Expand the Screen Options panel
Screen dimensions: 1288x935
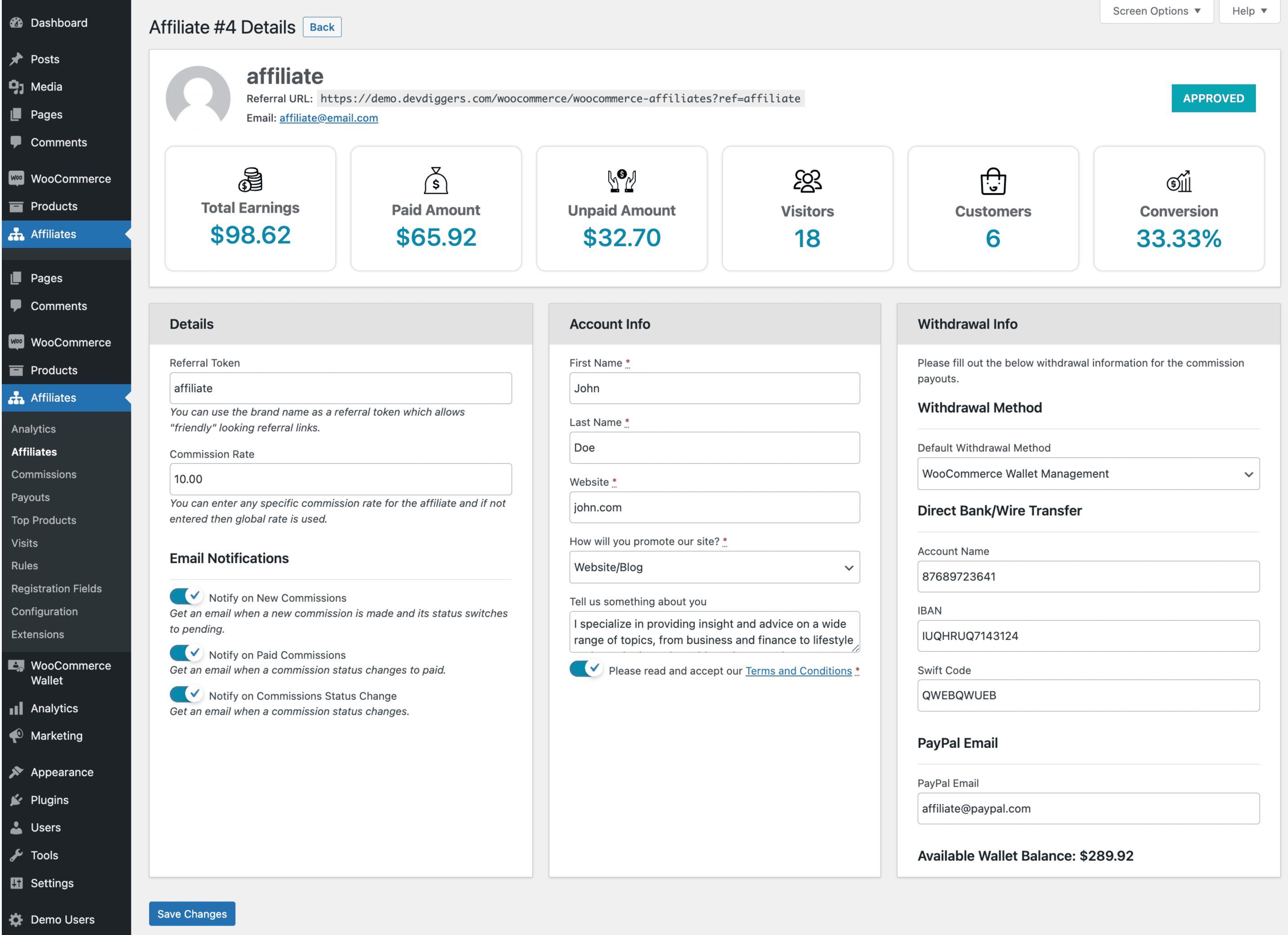point(1156,11)
